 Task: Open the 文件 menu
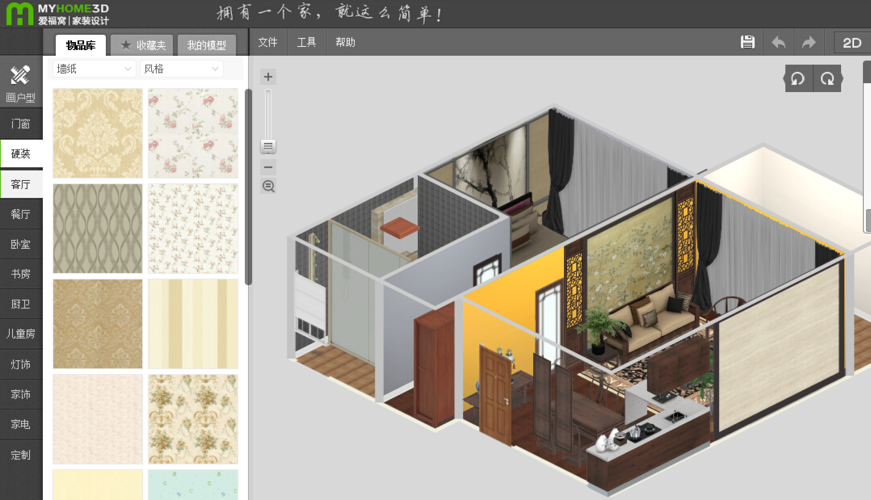(x=268, y=43)
